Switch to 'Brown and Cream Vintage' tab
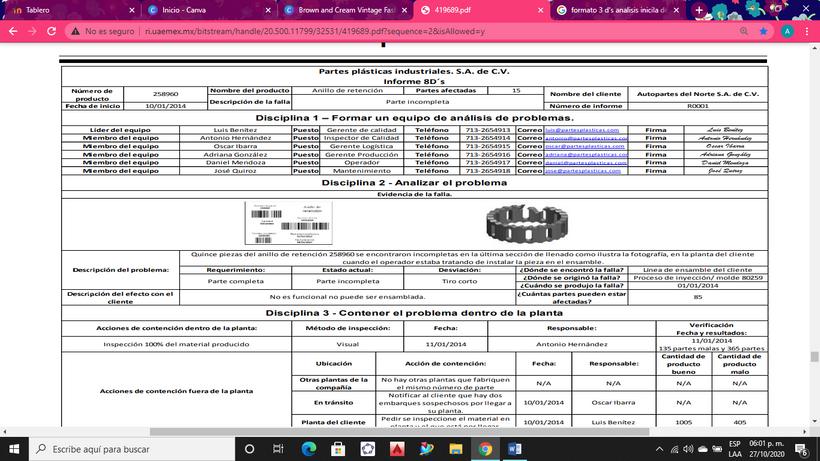The width and height of the screenshot is (820, 461). [x=345, y=10]
